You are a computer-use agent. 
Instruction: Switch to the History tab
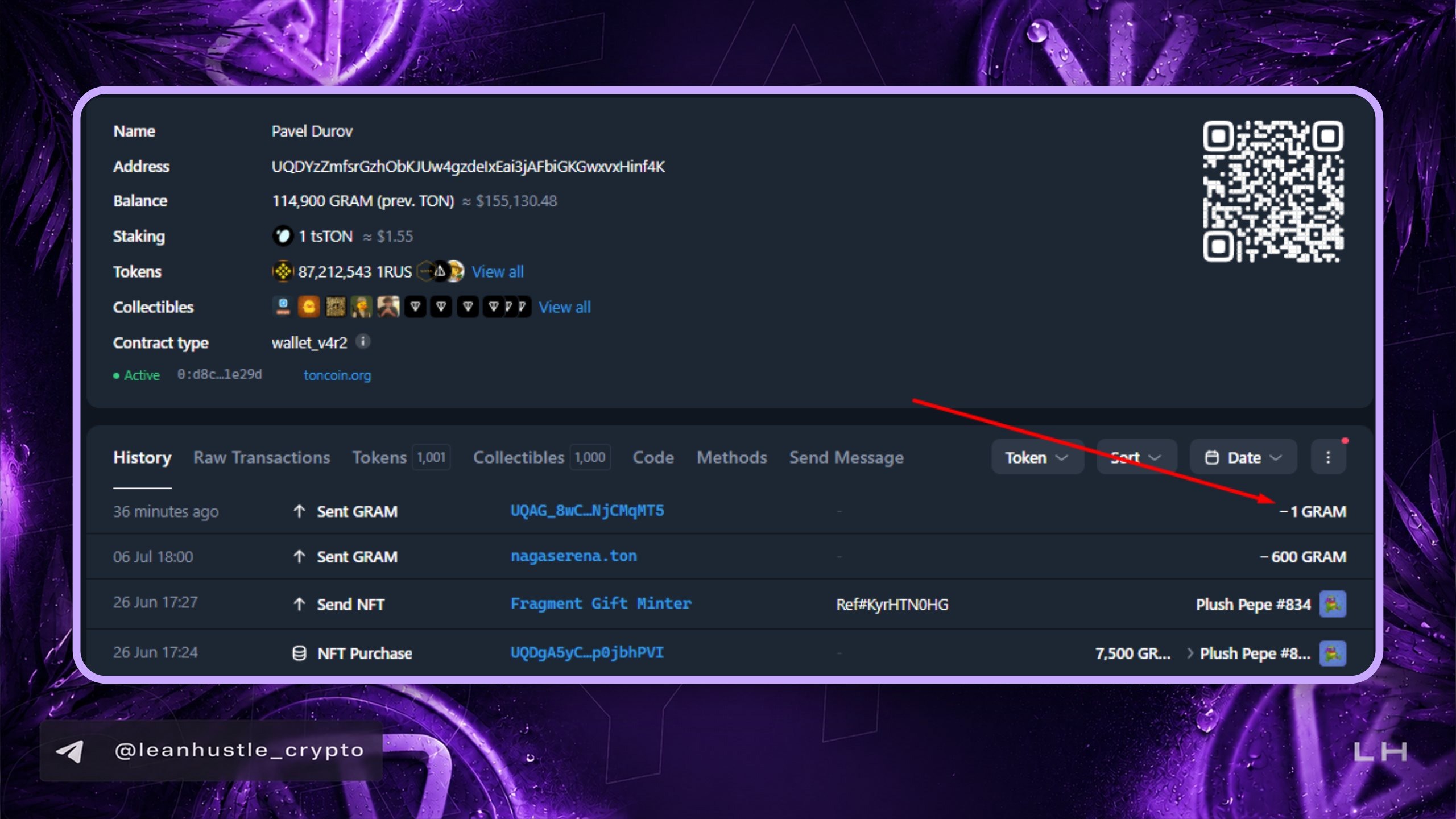[142, 457]
